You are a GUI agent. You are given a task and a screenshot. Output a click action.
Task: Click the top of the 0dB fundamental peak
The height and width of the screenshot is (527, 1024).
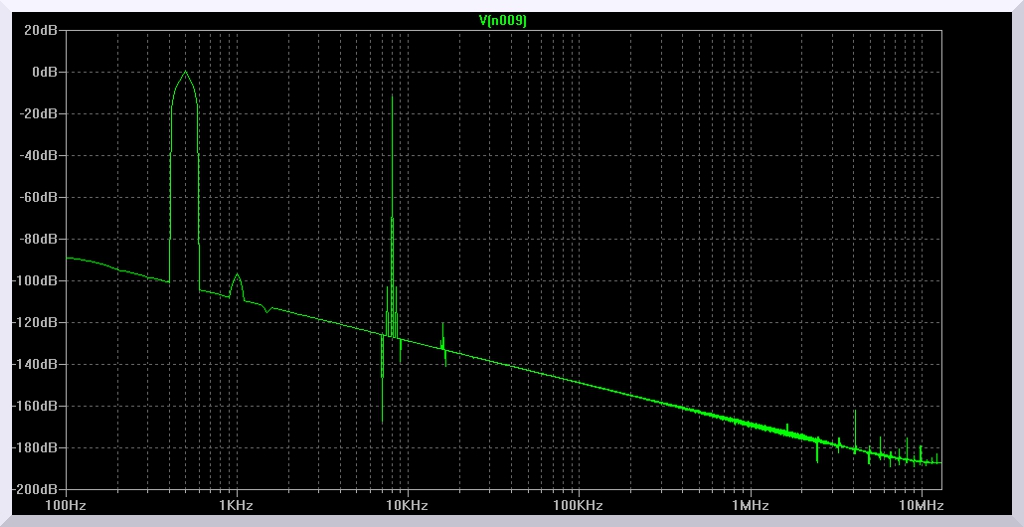(x=185, y=72)
